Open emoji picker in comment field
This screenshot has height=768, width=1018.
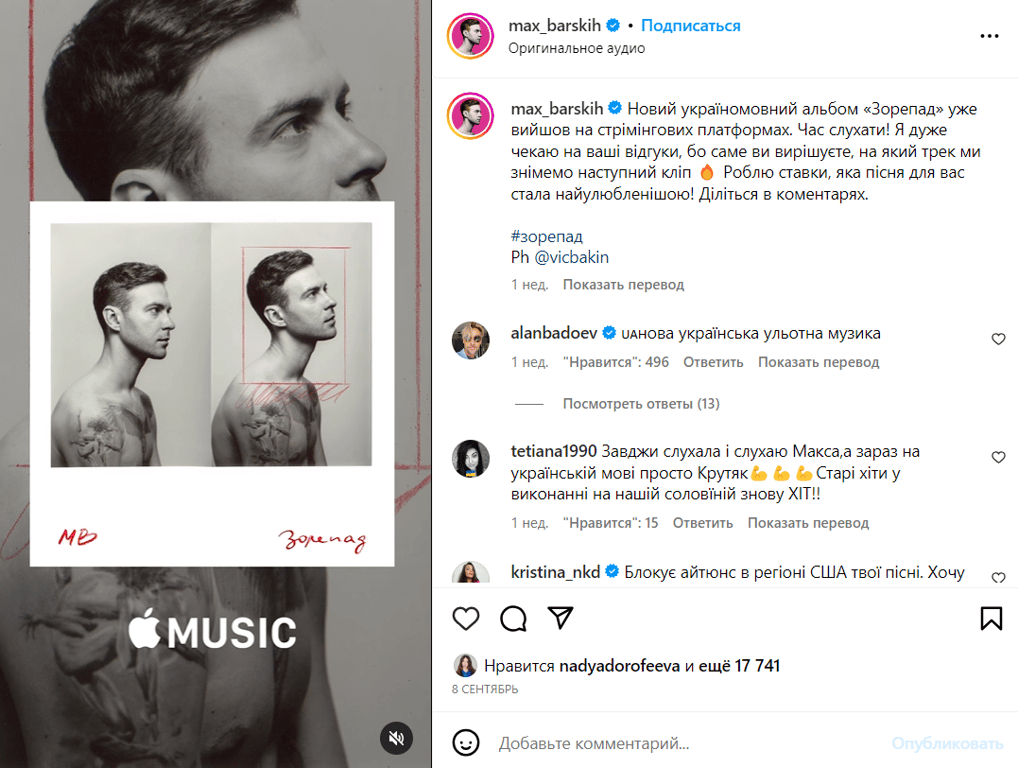[x=465, y=743]
